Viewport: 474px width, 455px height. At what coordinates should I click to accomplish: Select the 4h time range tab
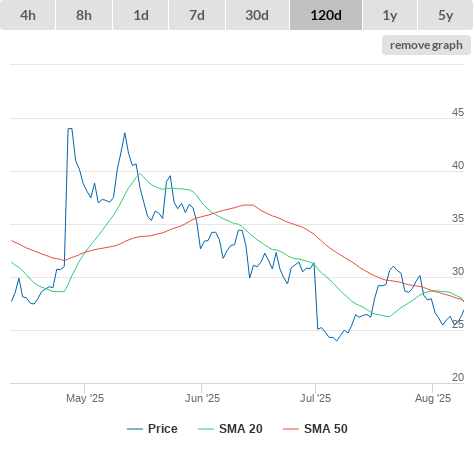point(28,15)
